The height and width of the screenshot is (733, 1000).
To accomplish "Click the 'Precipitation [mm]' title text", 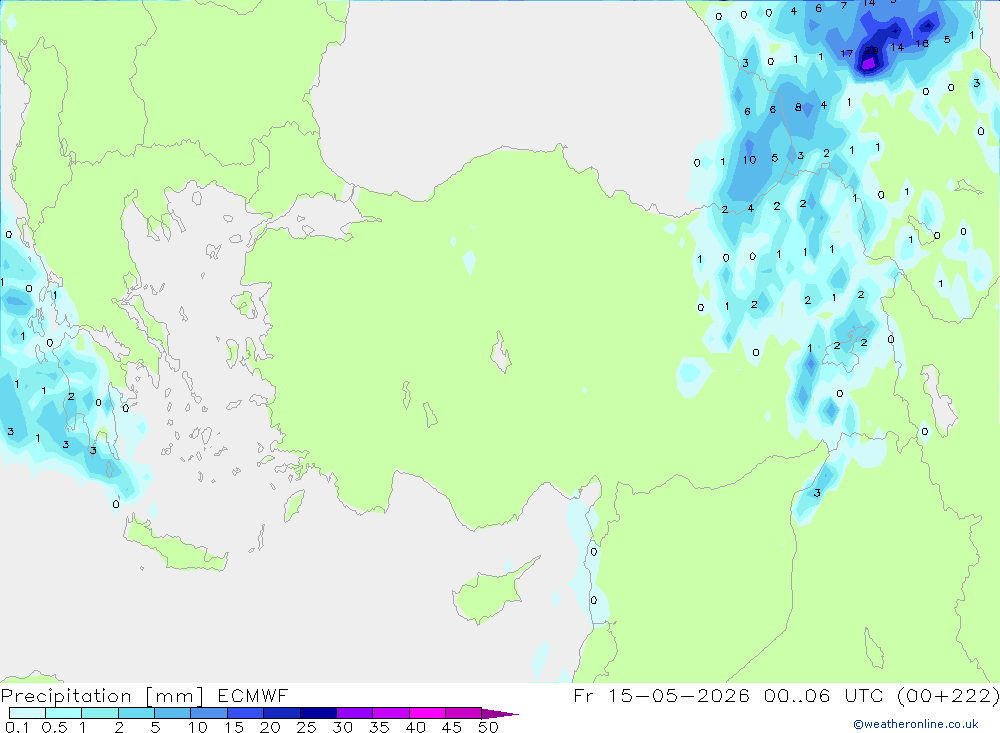I will pyautogui.click(x=102, y=696).
